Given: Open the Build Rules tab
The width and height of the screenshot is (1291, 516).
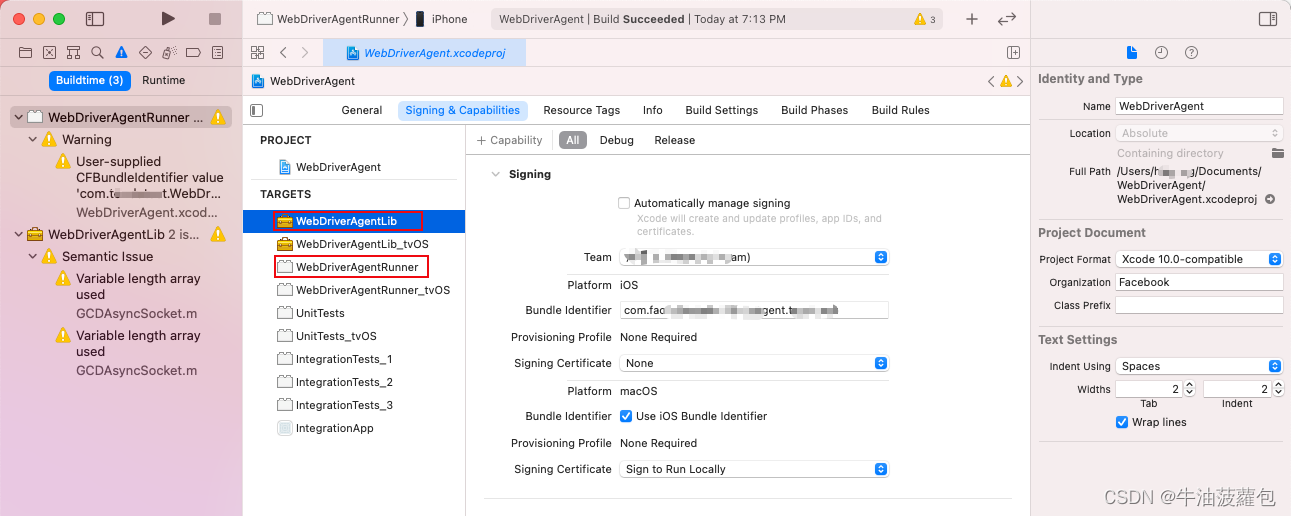Looking at the screenshot, I should coord(901,110).
